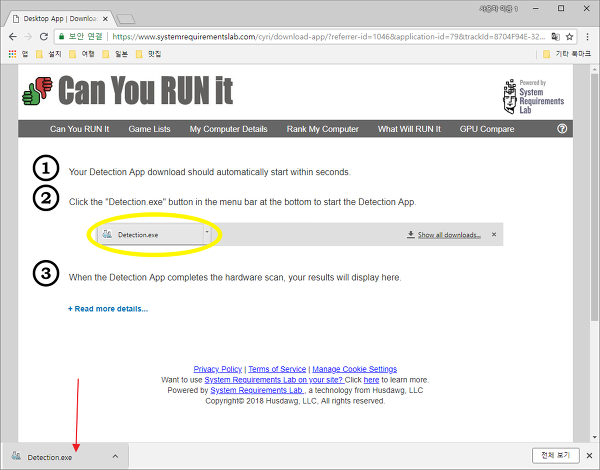Select the Desktop App browser tab
The height and width of the screenshot is (470, 600).
(60, 18)
